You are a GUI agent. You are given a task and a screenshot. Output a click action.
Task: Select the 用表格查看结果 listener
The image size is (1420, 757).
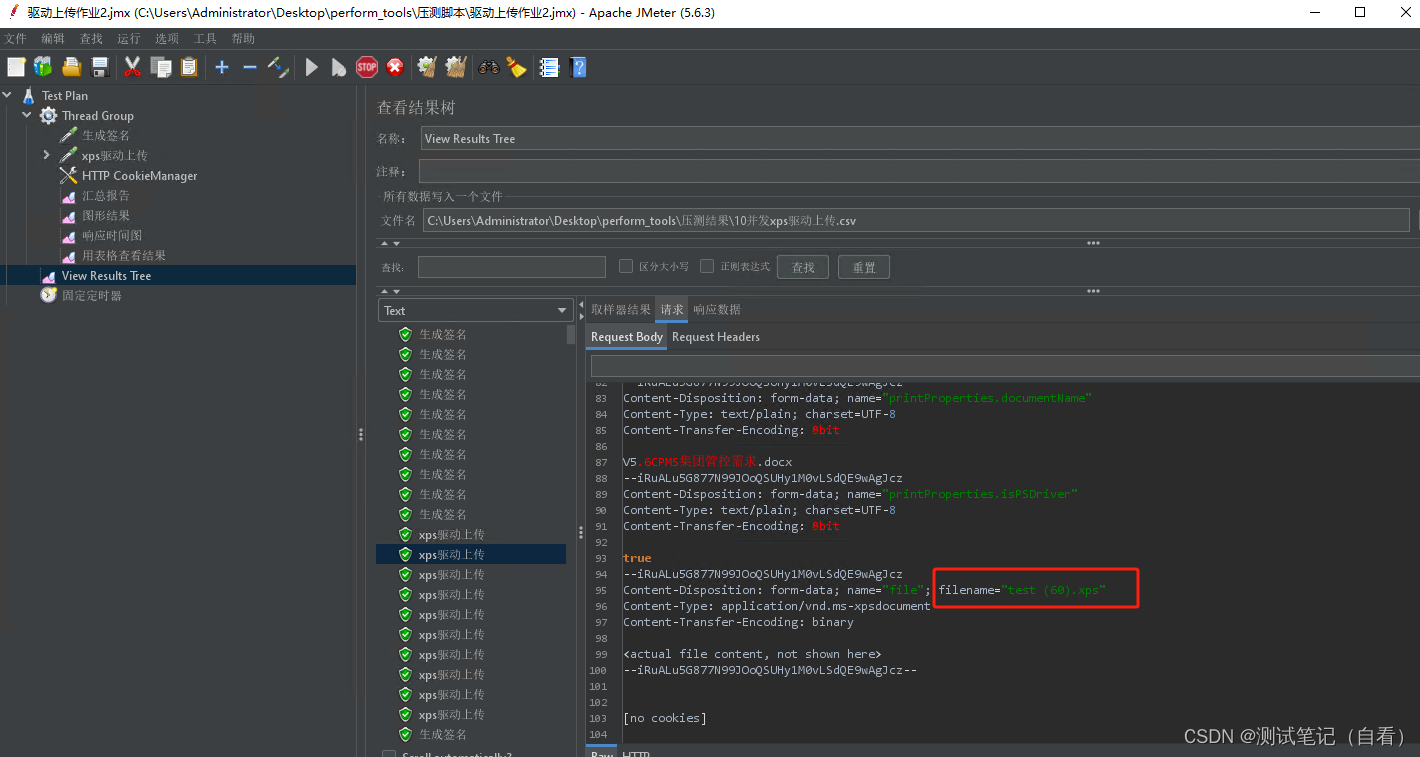click(124, 256)
